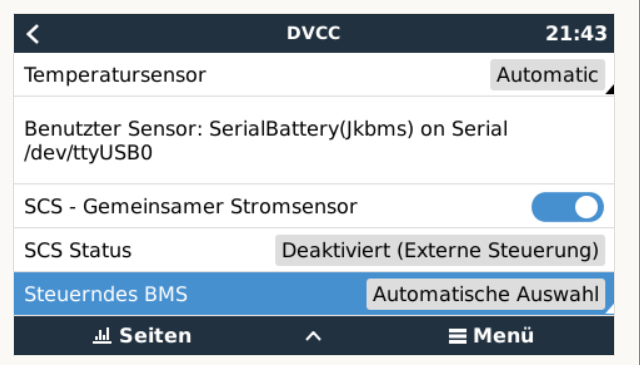Image resolution: width=640 pixels, height=365 pixels.
Task: Click the Menü hamburger icon
Action: pos(458,336)
